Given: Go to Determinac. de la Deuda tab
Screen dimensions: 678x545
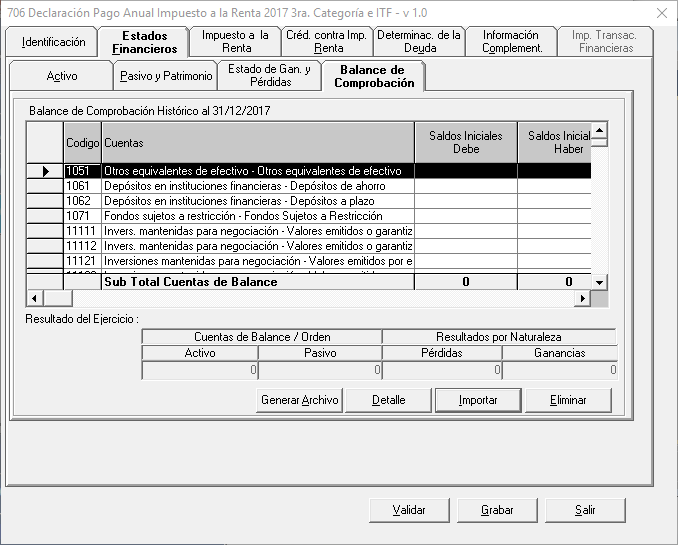Looking at the screenshot, I should pyautogui.click(x=419, y=42).
